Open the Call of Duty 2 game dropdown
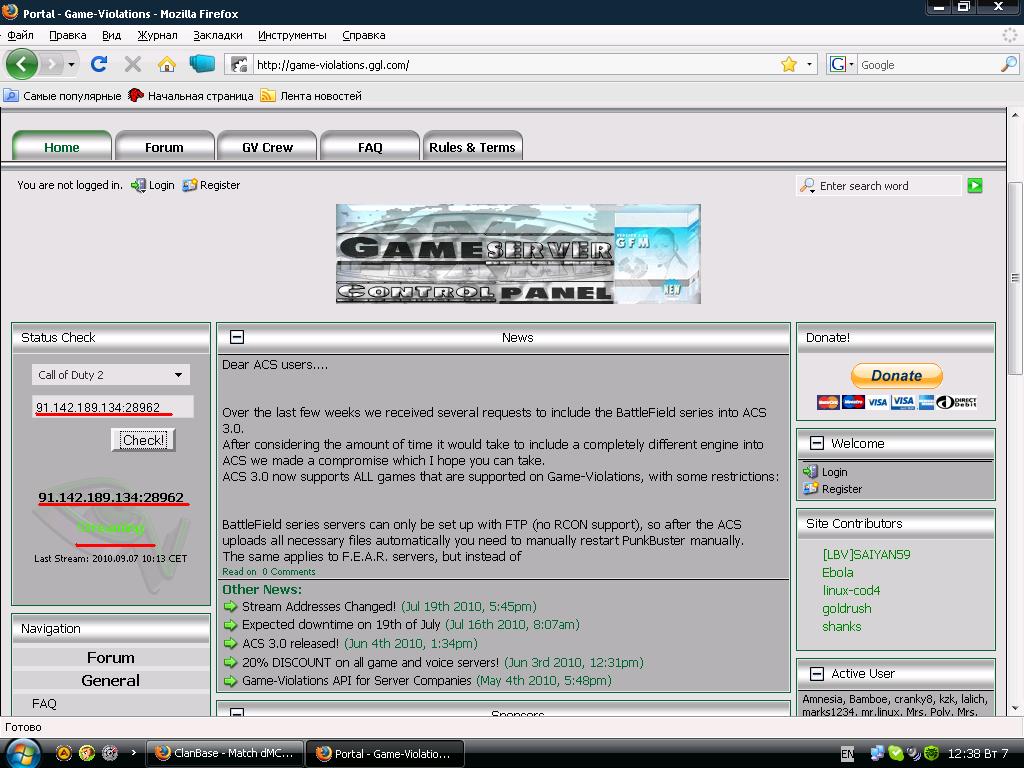 110,375
